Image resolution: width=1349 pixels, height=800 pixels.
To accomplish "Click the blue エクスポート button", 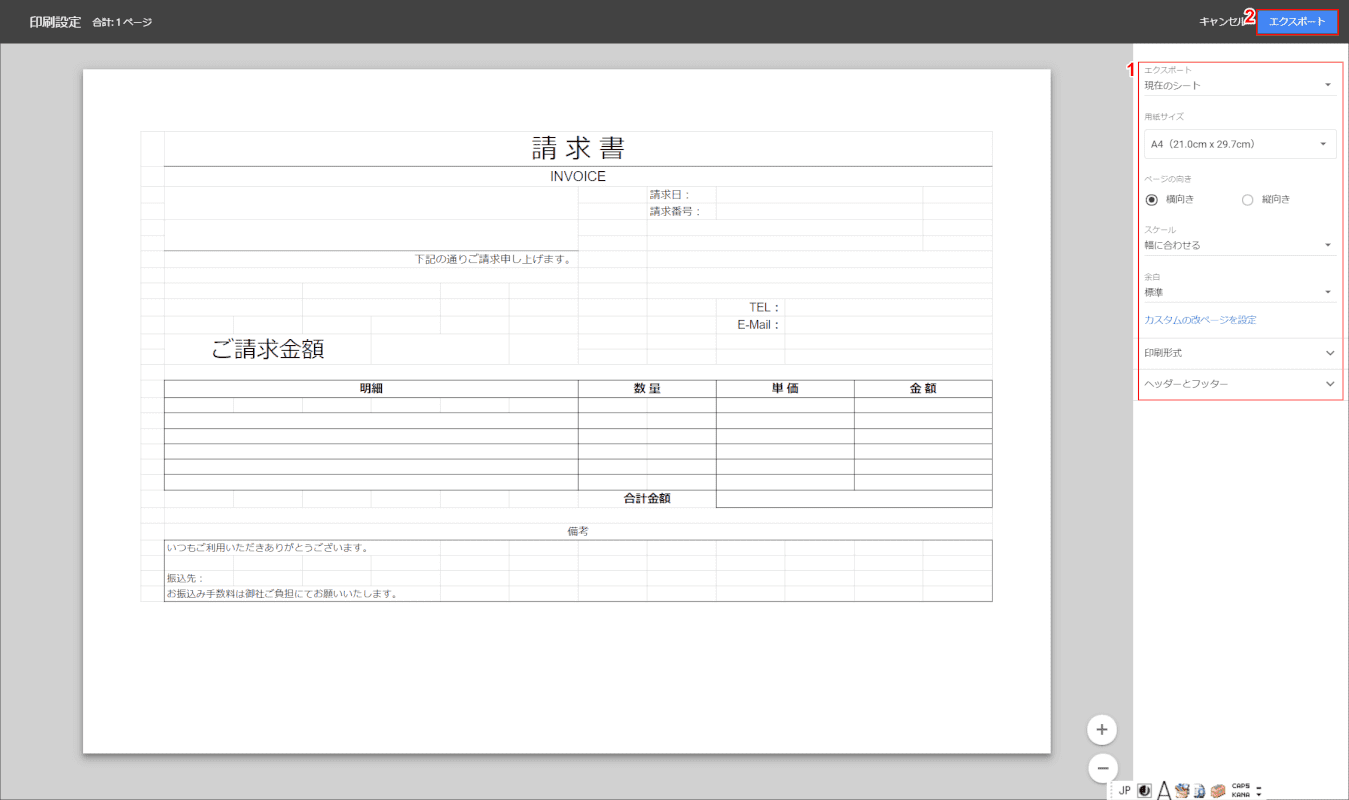I will point(1297,22).
